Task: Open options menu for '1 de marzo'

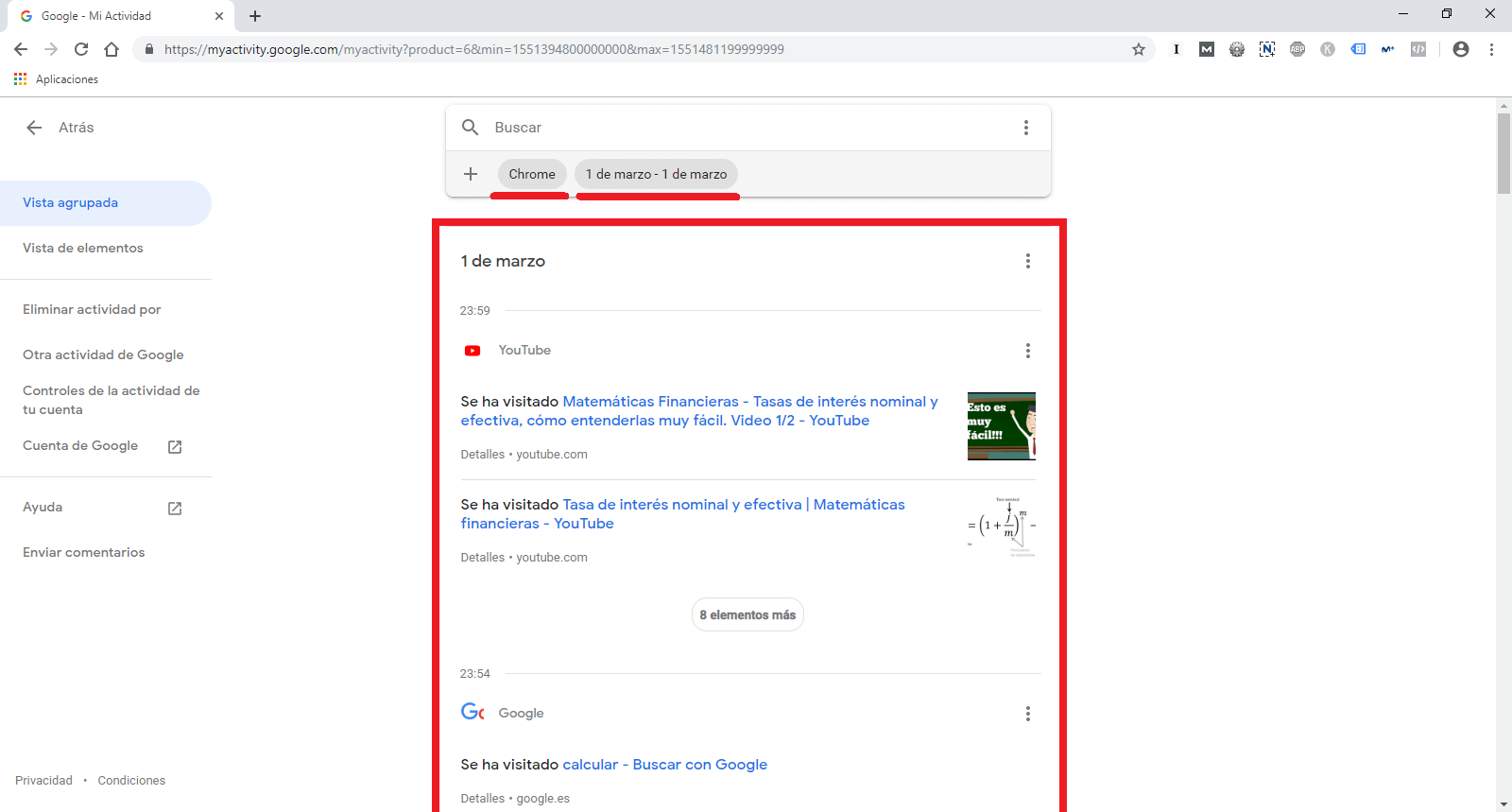Action: click(x=1028, y=261)
